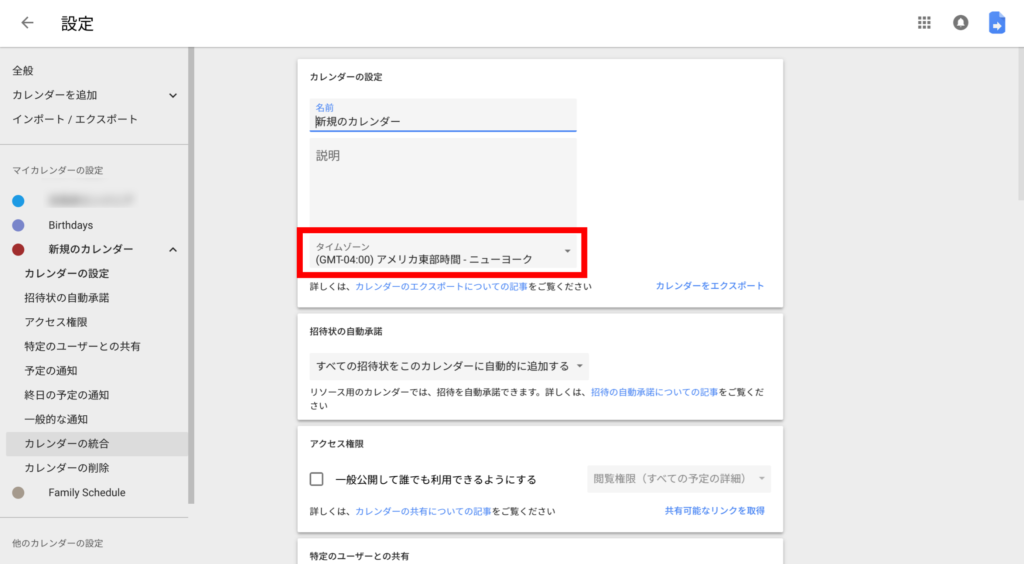This screenshot has height=564, width=1024.
Task: Open the タイムゾーン dropdown
Action: point(443,252)
